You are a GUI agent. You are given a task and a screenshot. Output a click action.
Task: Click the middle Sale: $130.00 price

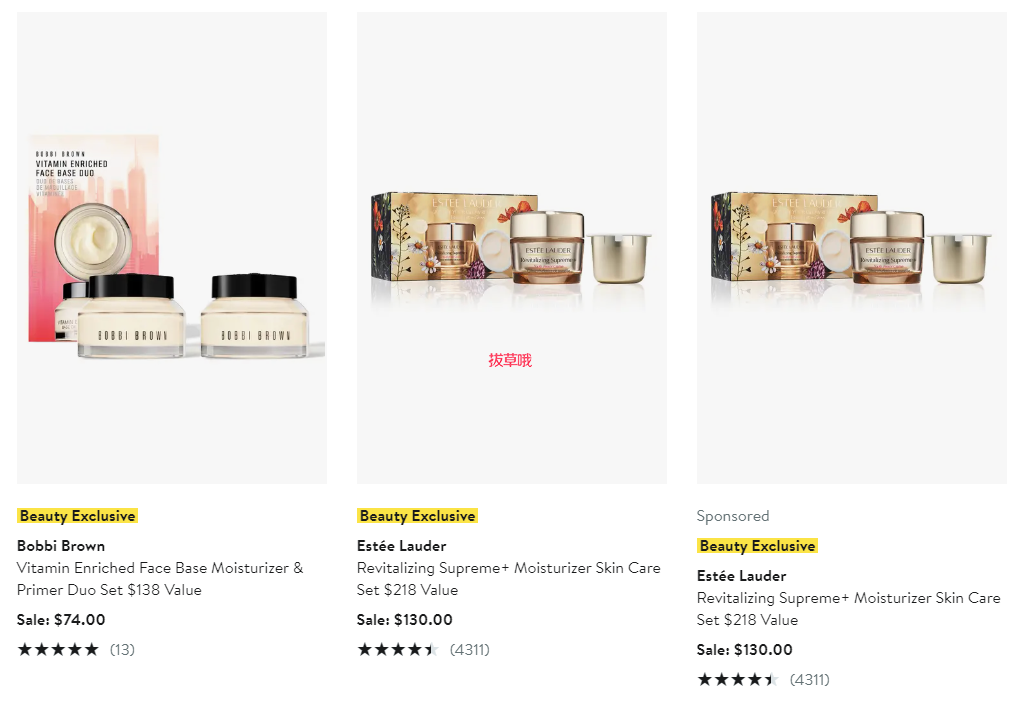[405, 620]
